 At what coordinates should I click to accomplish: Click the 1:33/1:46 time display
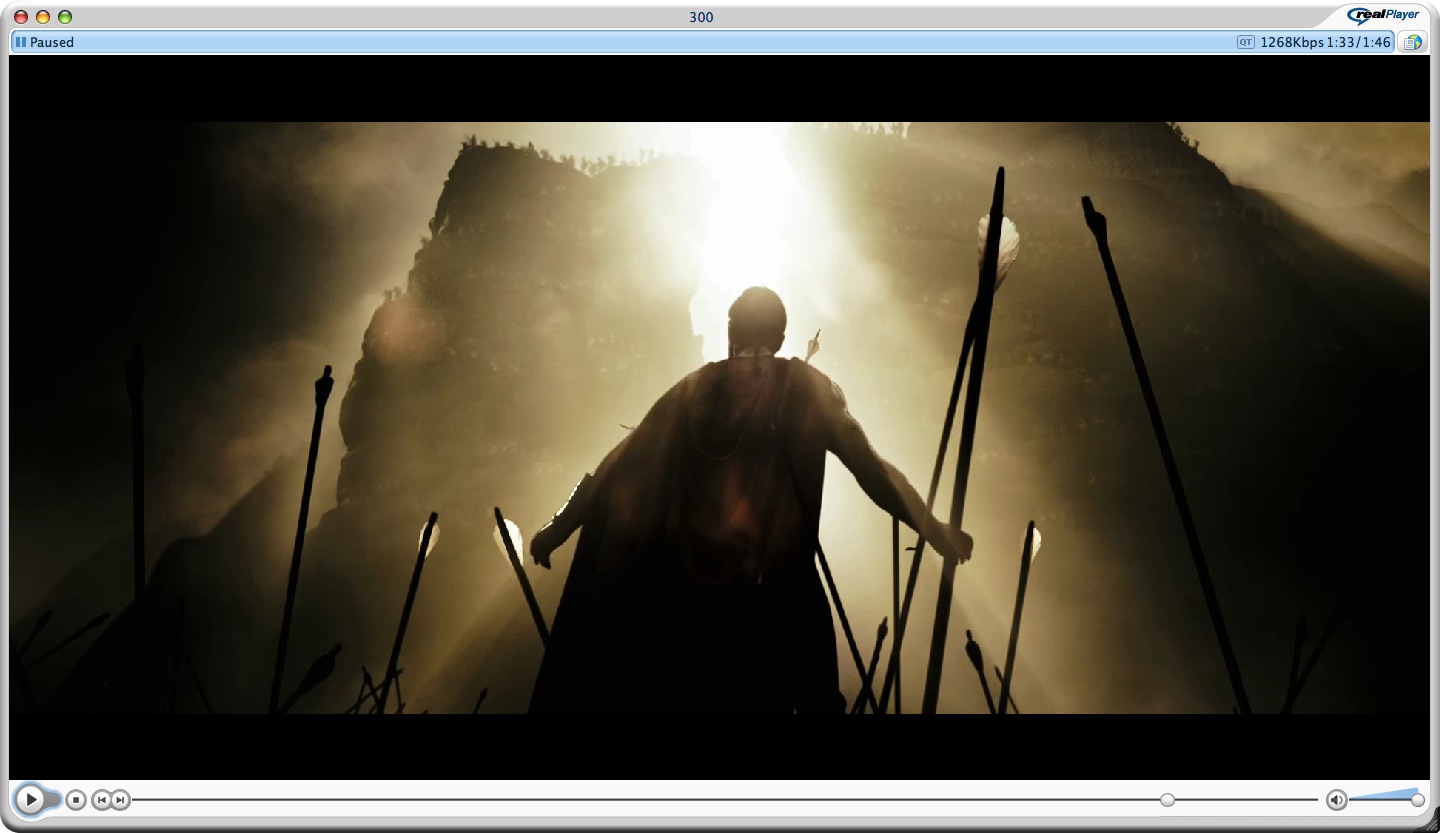[1358, 42]
